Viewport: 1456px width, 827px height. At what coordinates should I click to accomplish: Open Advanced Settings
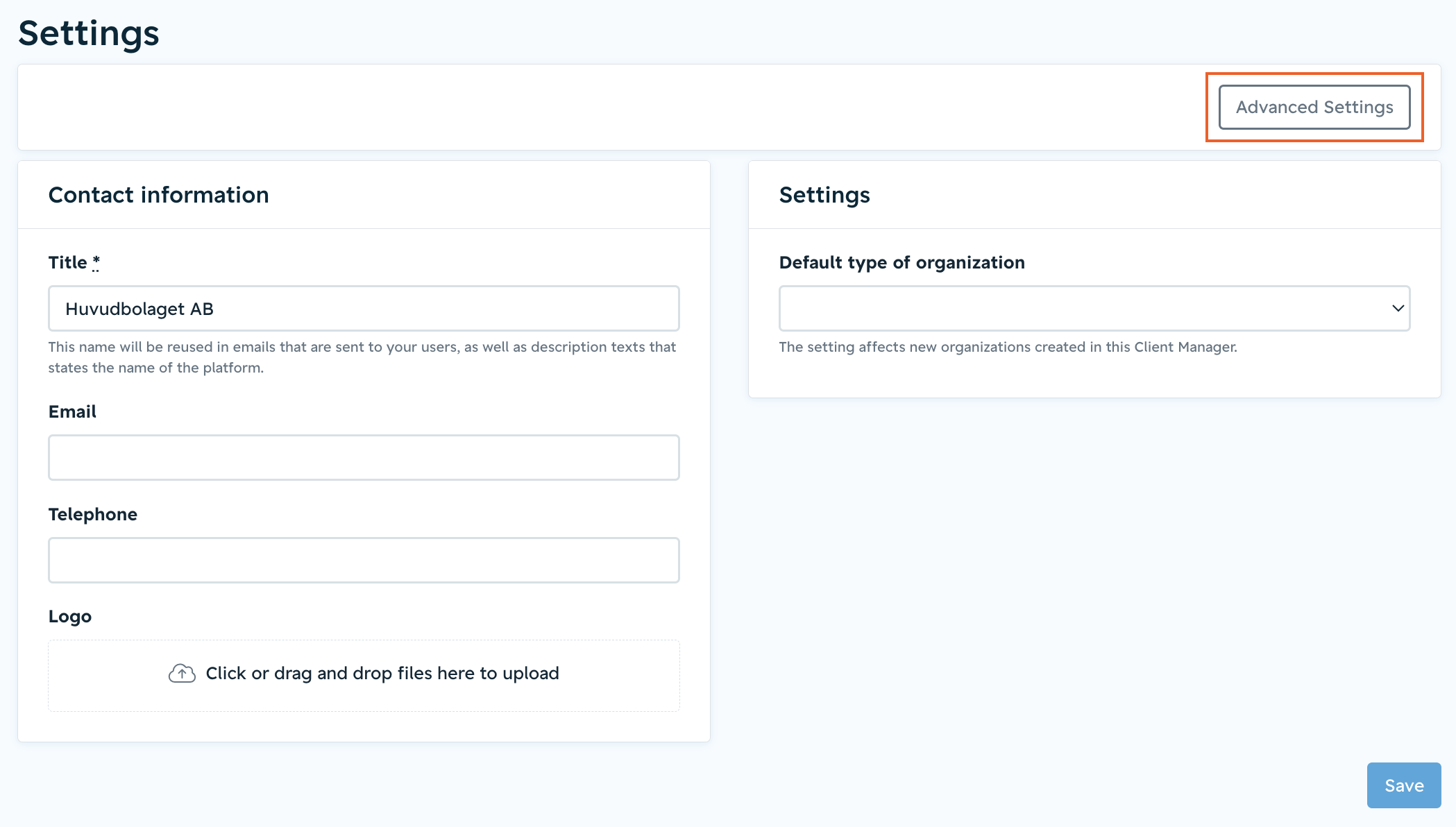(1314, 107)
